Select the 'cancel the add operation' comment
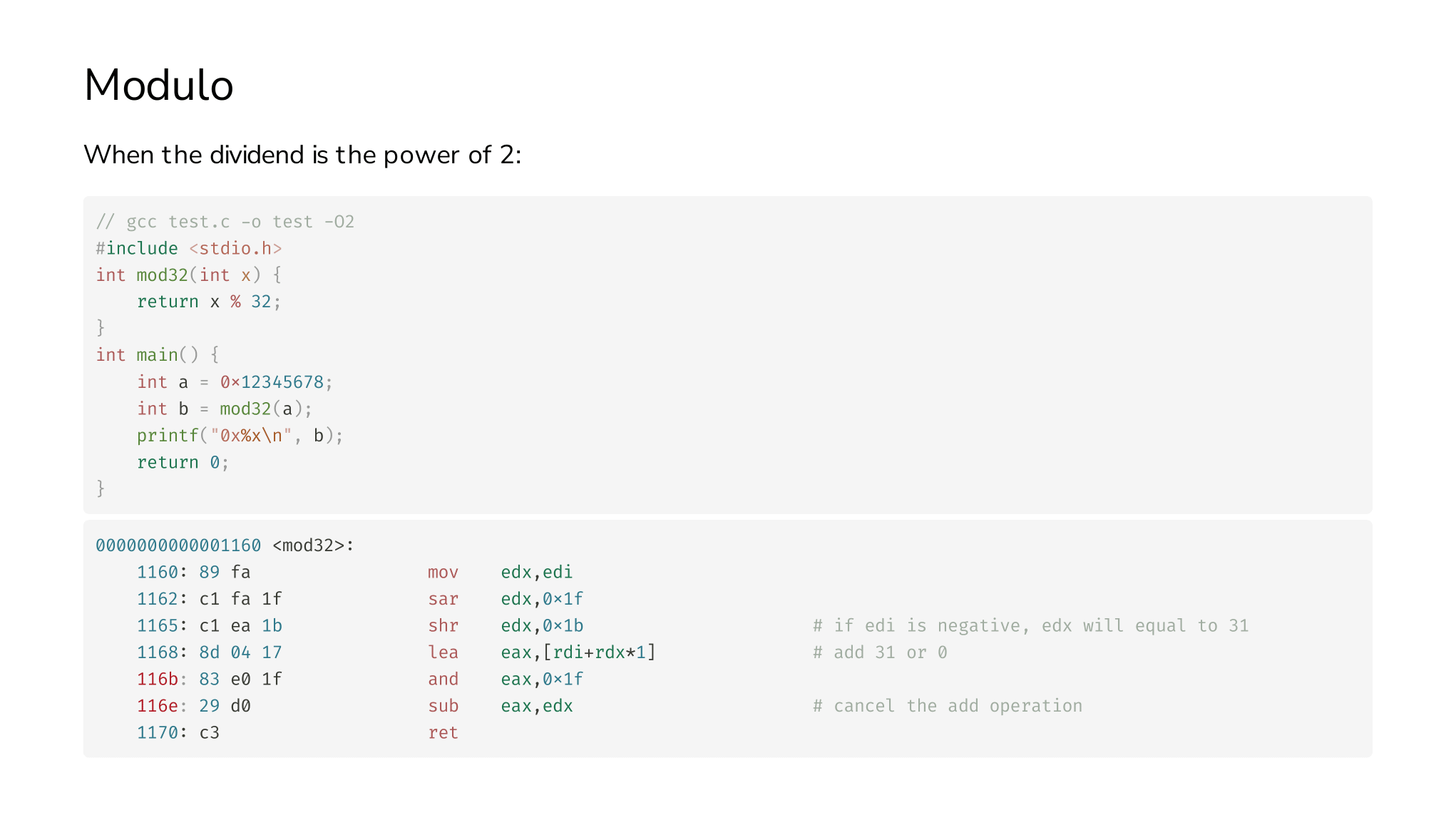The width and height of the screenshot is (1456, 820). 948,706
